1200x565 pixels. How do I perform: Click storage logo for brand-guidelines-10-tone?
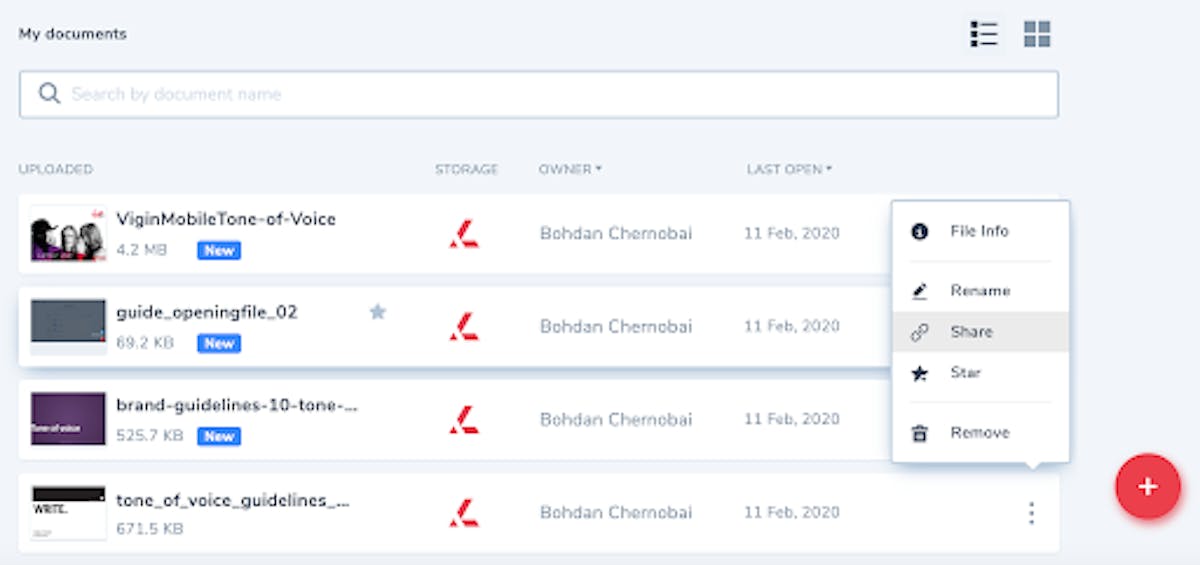[463, 419]
